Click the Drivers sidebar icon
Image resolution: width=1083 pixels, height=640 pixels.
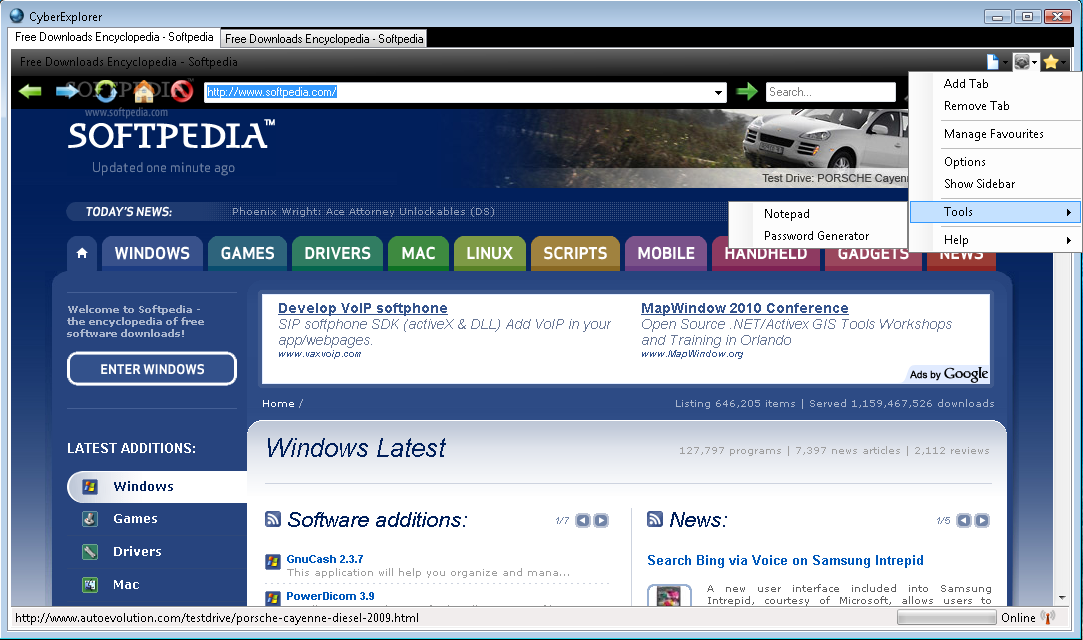coord(90,552)
